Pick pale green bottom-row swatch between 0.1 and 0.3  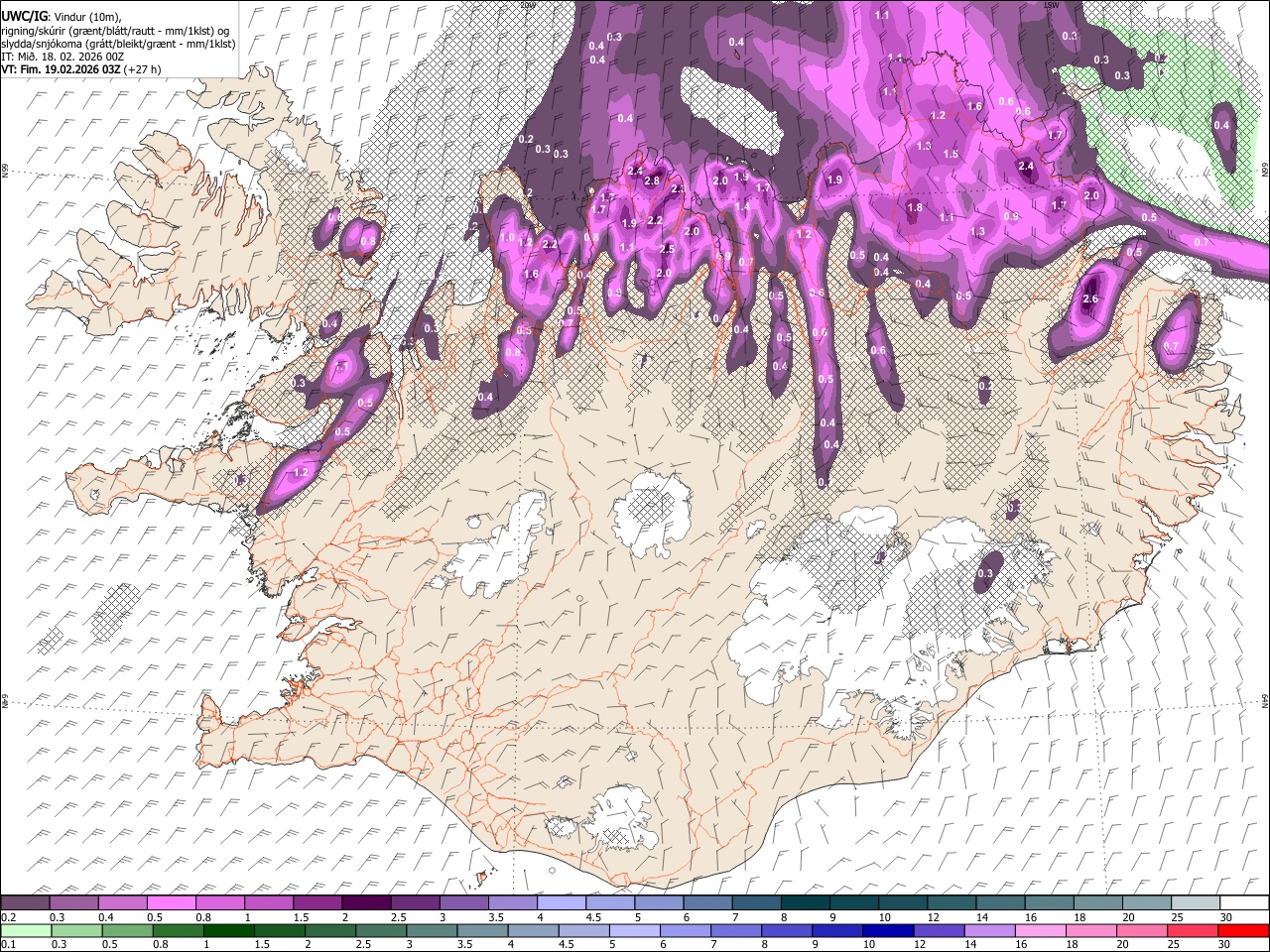tap(25, 930)
